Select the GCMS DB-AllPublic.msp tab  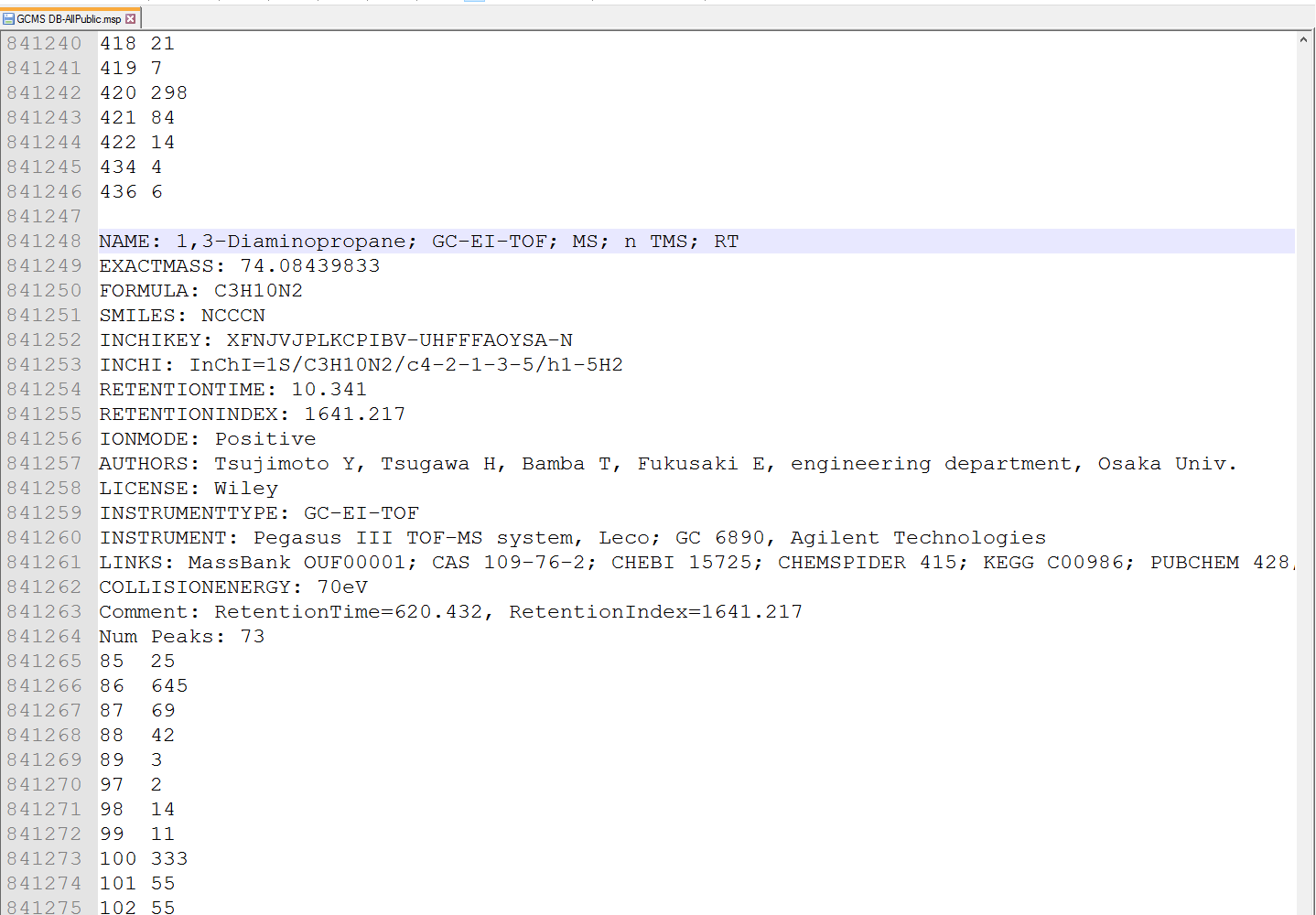[x=69, y=18]
